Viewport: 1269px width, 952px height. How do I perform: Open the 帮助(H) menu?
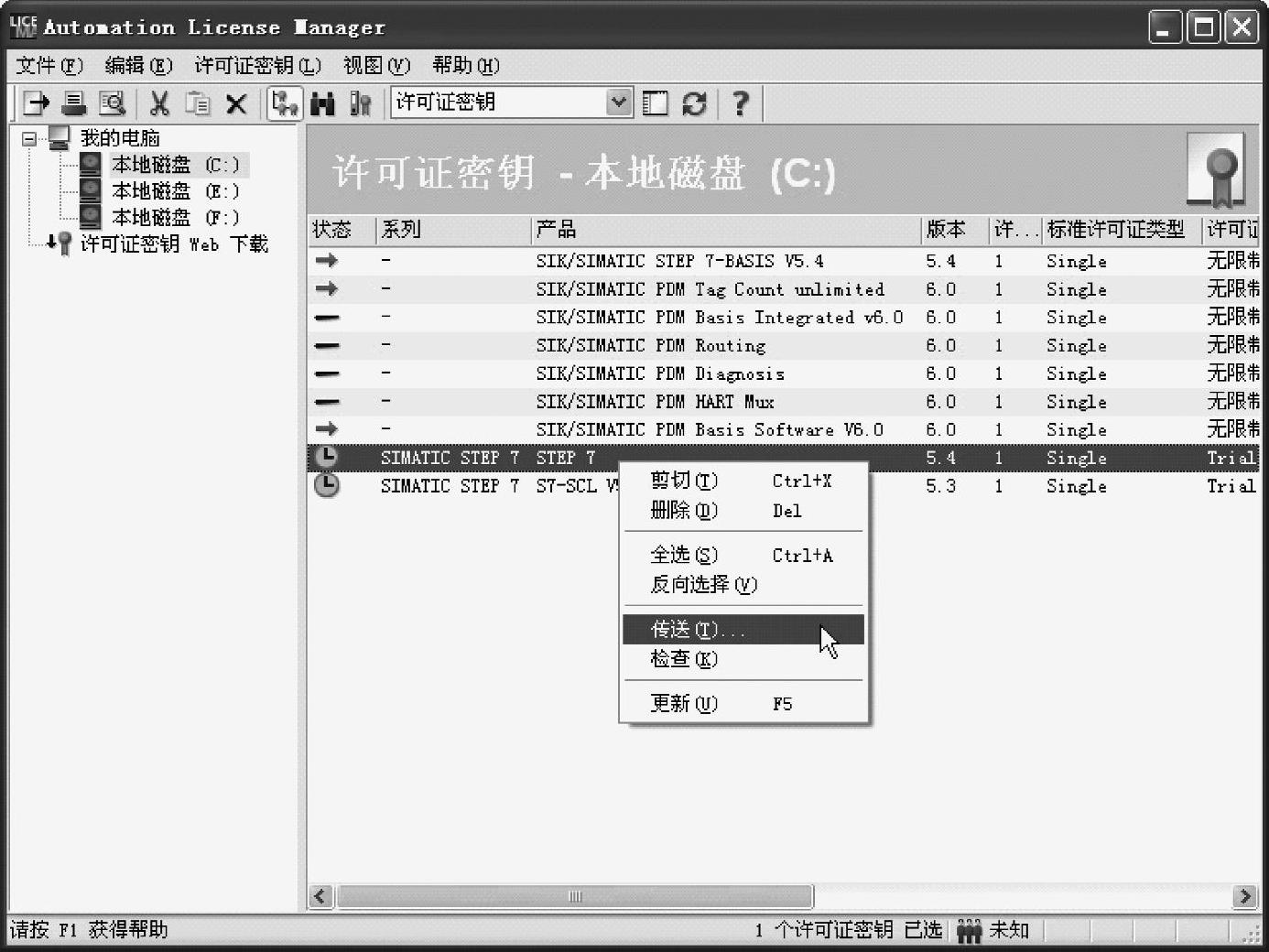point(466,66)
